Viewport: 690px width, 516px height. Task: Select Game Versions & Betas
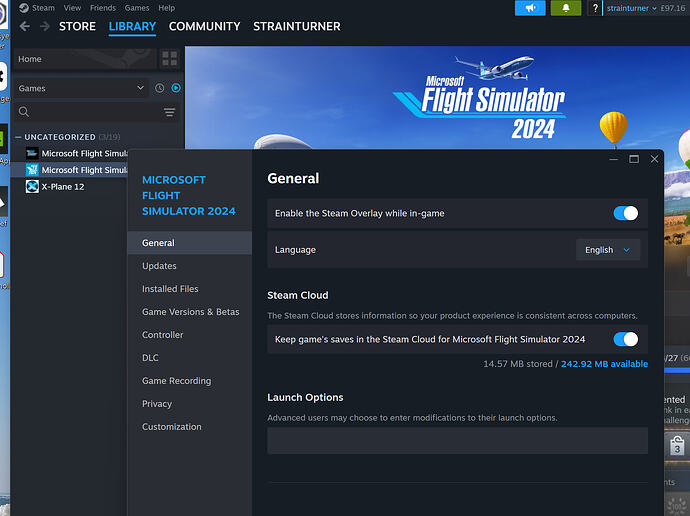tap(190, 312)
